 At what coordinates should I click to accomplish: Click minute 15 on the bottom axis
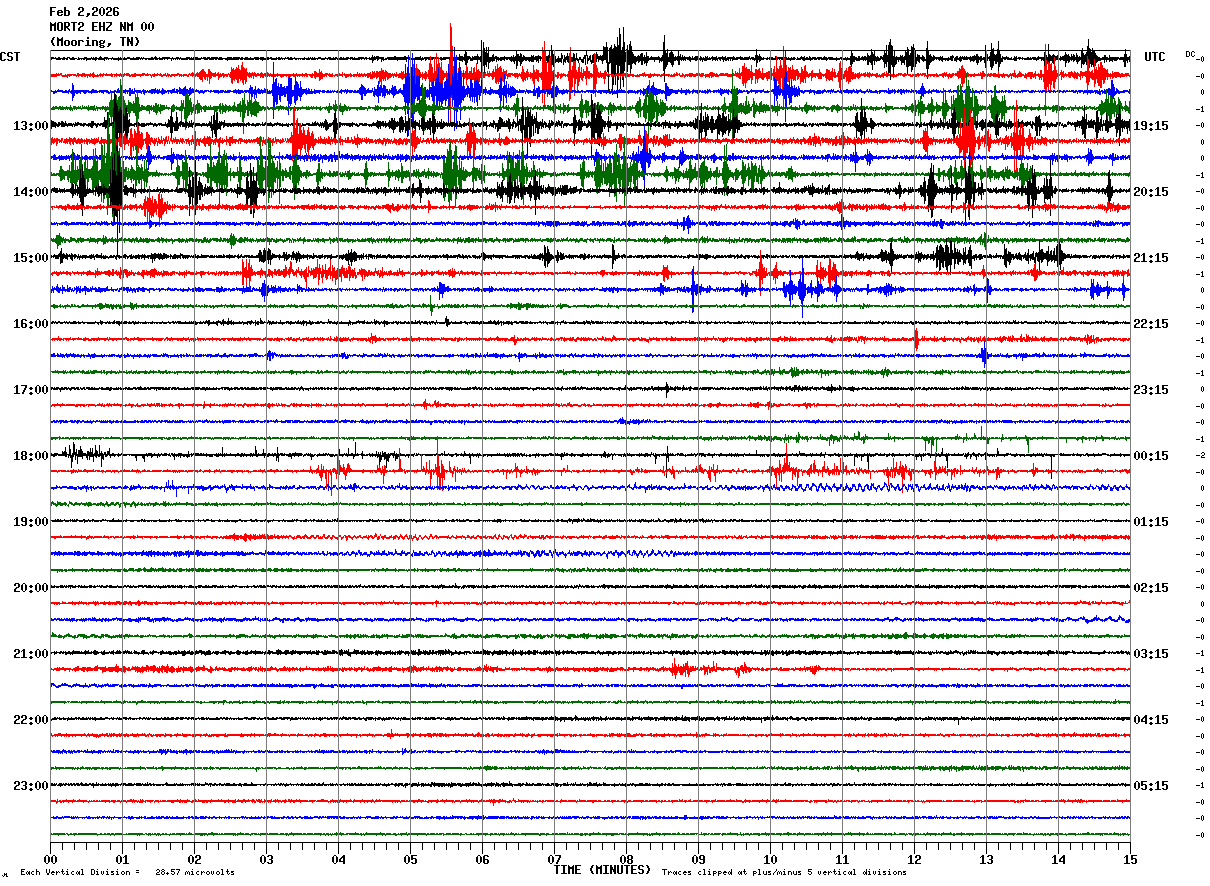click(x=1129, y=860)
